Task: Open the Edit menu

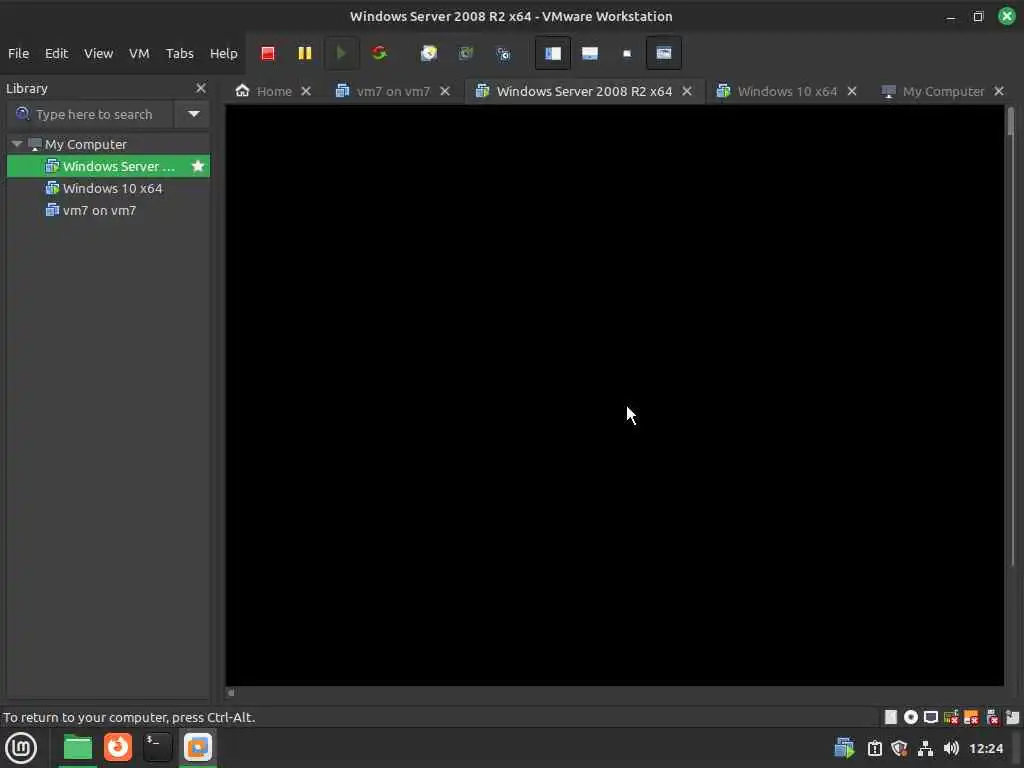Action: click(56, 54)
